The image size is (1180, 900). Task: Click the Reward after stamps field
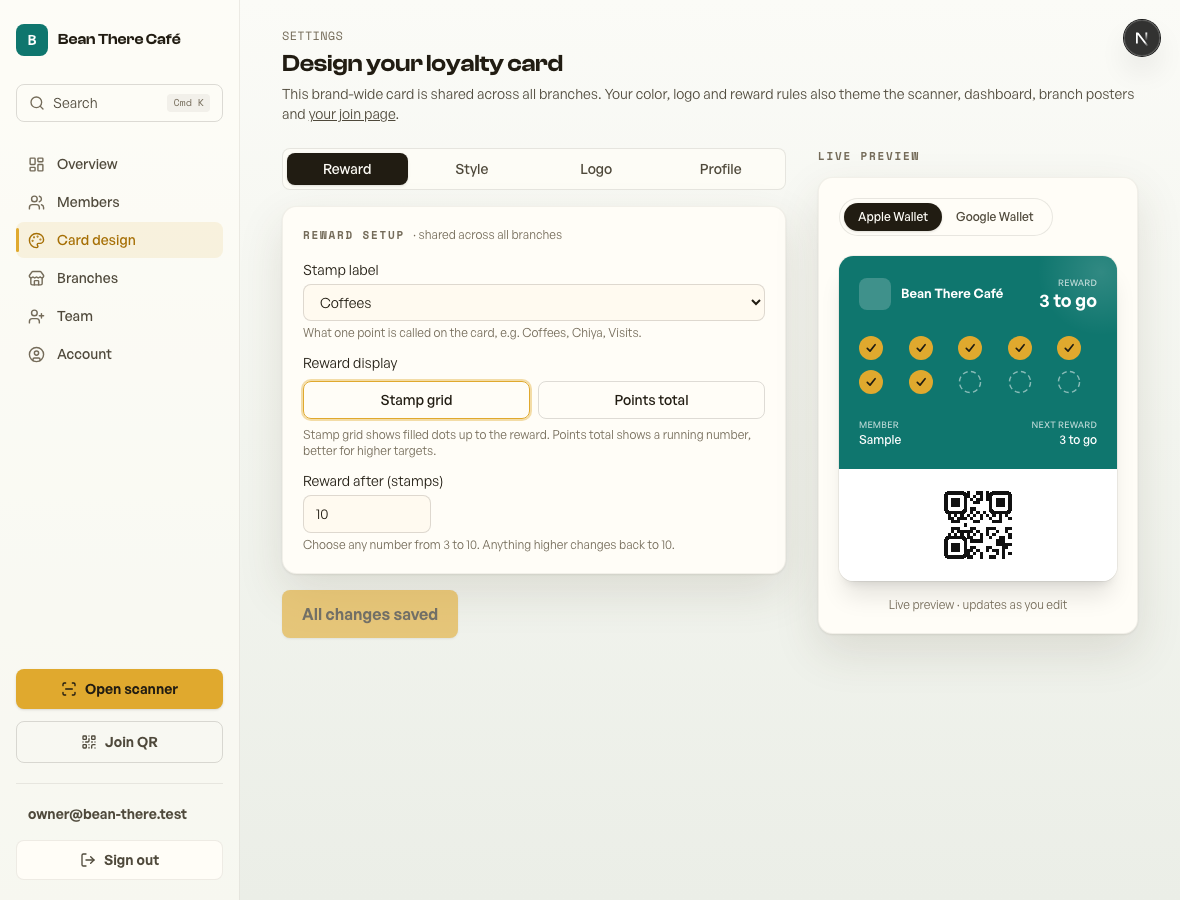pos(366,514)
